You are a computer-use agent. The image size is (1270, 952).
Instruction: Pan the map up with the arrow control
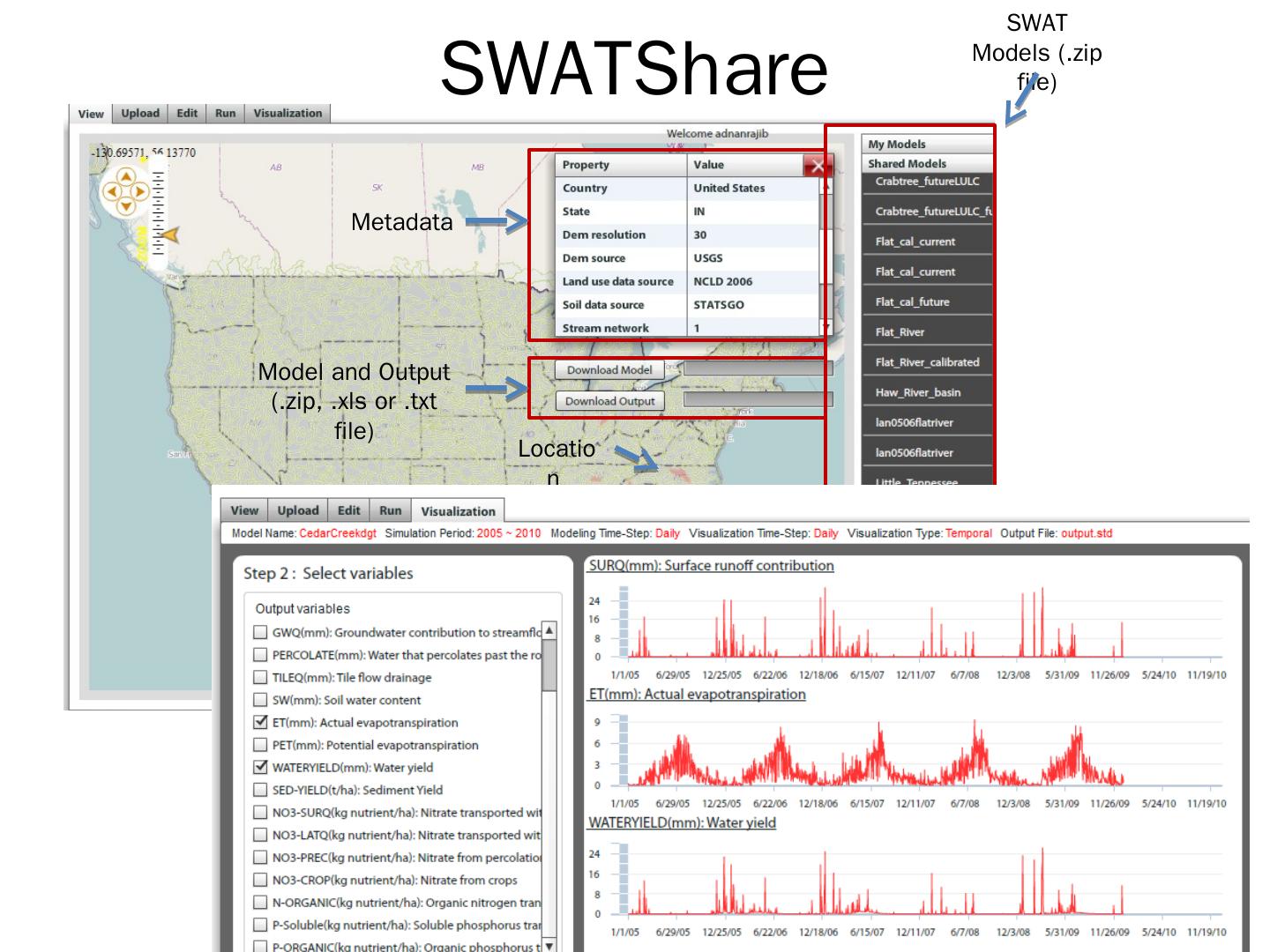tap(126, 177)
